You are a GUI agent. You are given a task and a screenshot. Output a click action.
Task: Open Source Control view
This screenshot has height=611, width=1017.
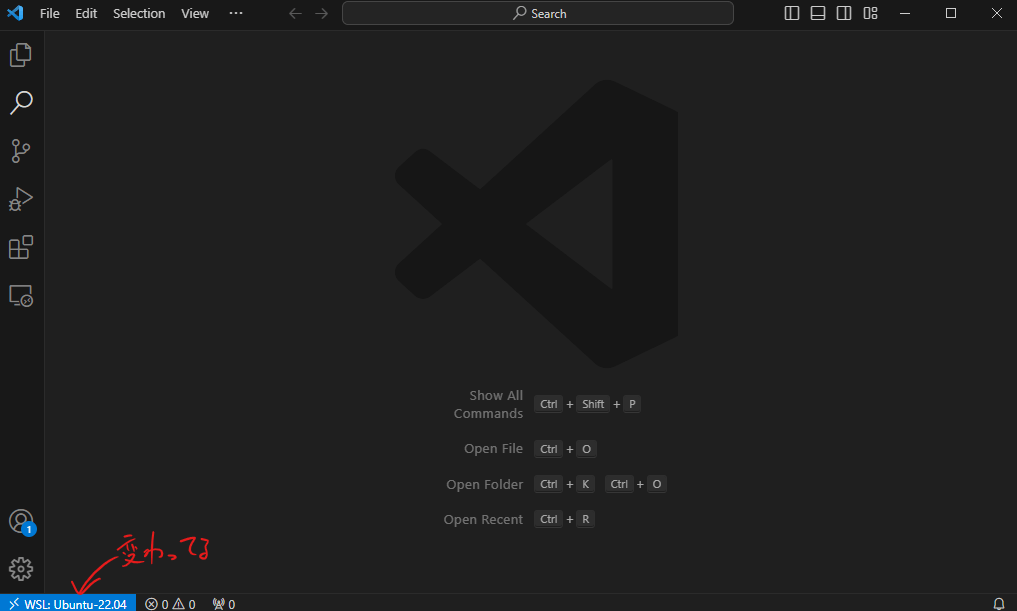(21, 150)
